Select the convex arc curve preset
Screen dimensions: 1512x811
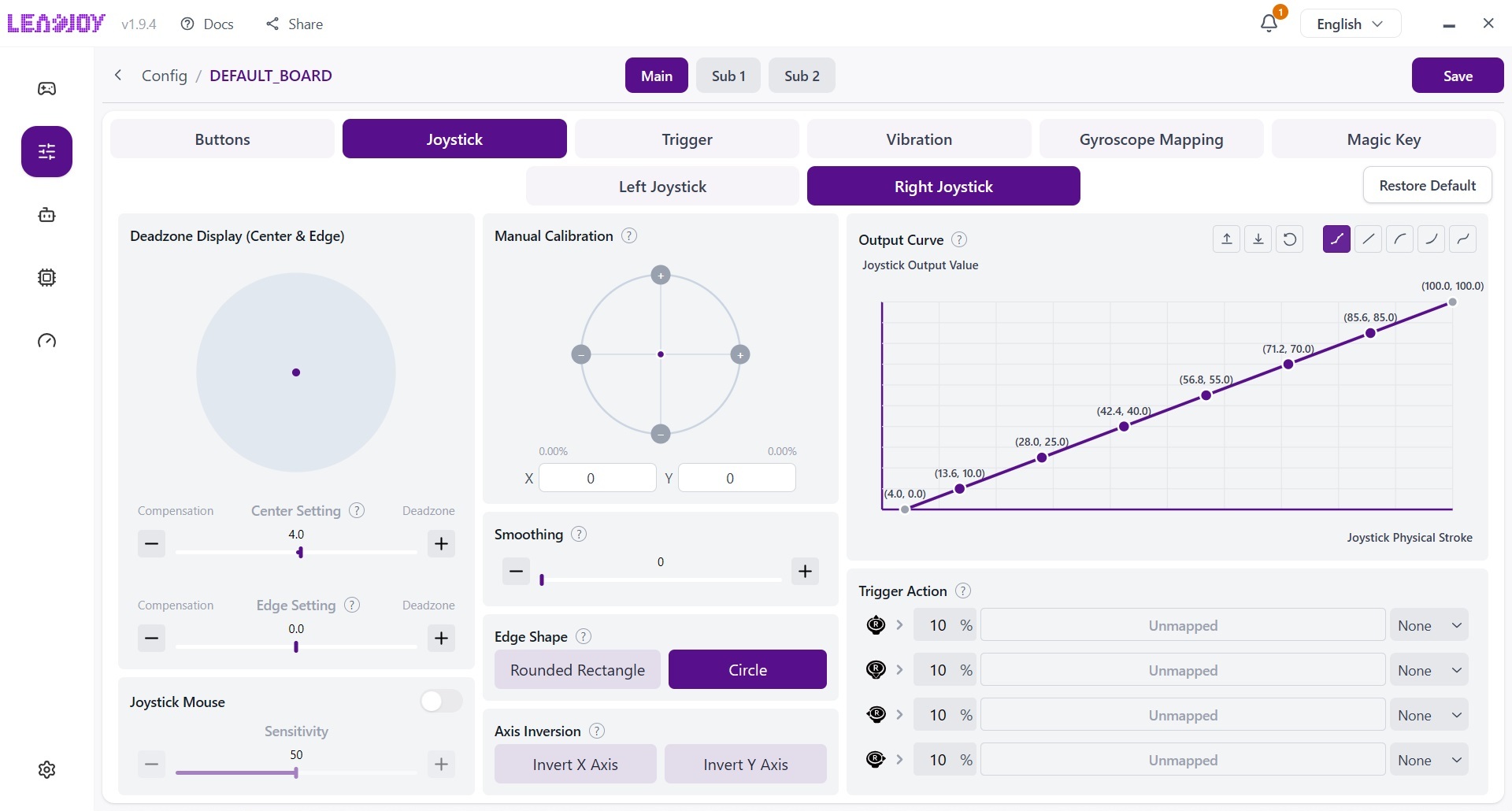coord(1399,239)
